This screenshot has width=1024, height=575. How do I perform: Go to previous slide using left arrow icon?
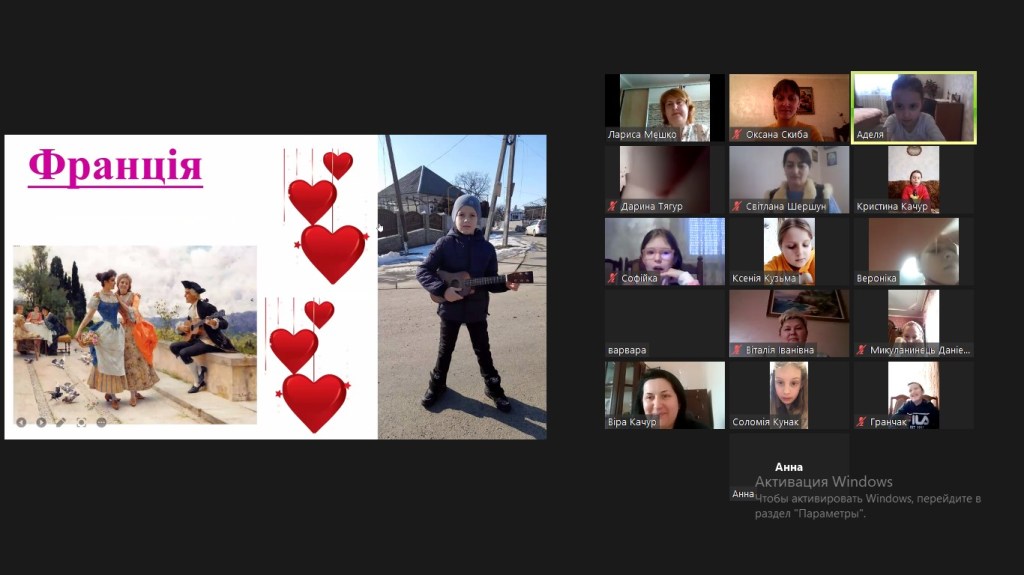coord(22,422)
